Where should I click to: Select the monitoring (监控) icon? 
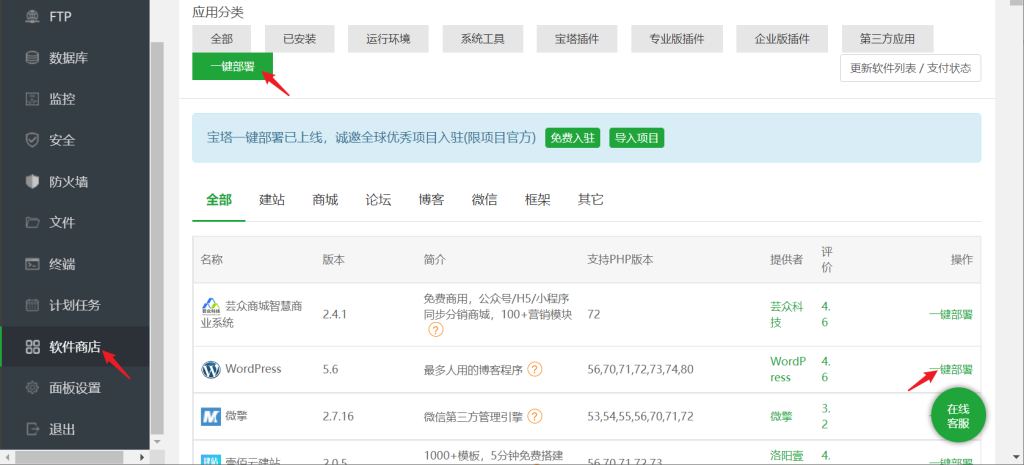[32, 99]
